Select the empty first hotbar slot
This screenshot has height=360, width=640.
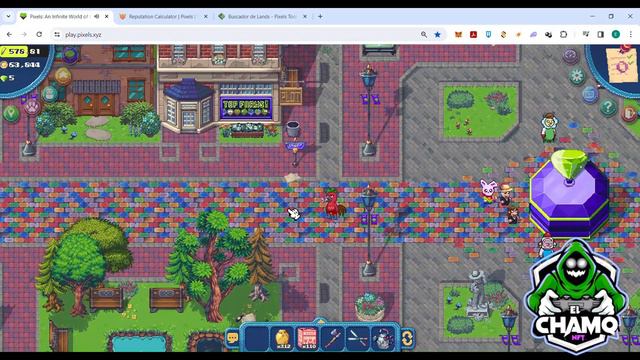coord(256,338)
